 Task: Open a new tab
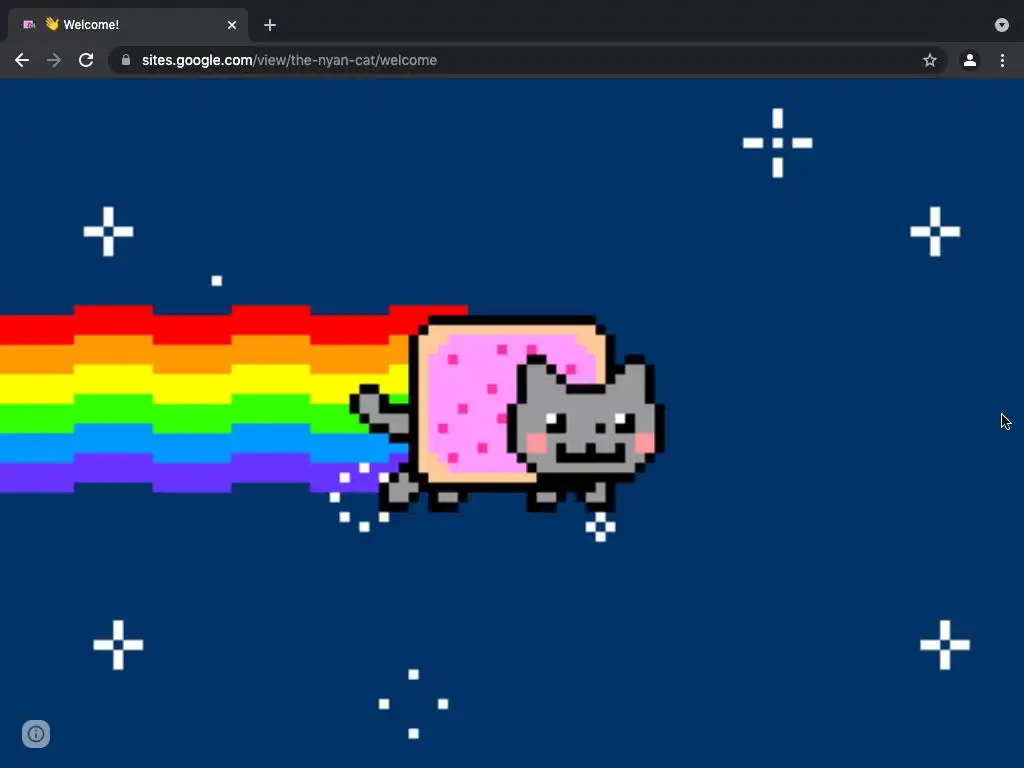click(x=270, y=25)
